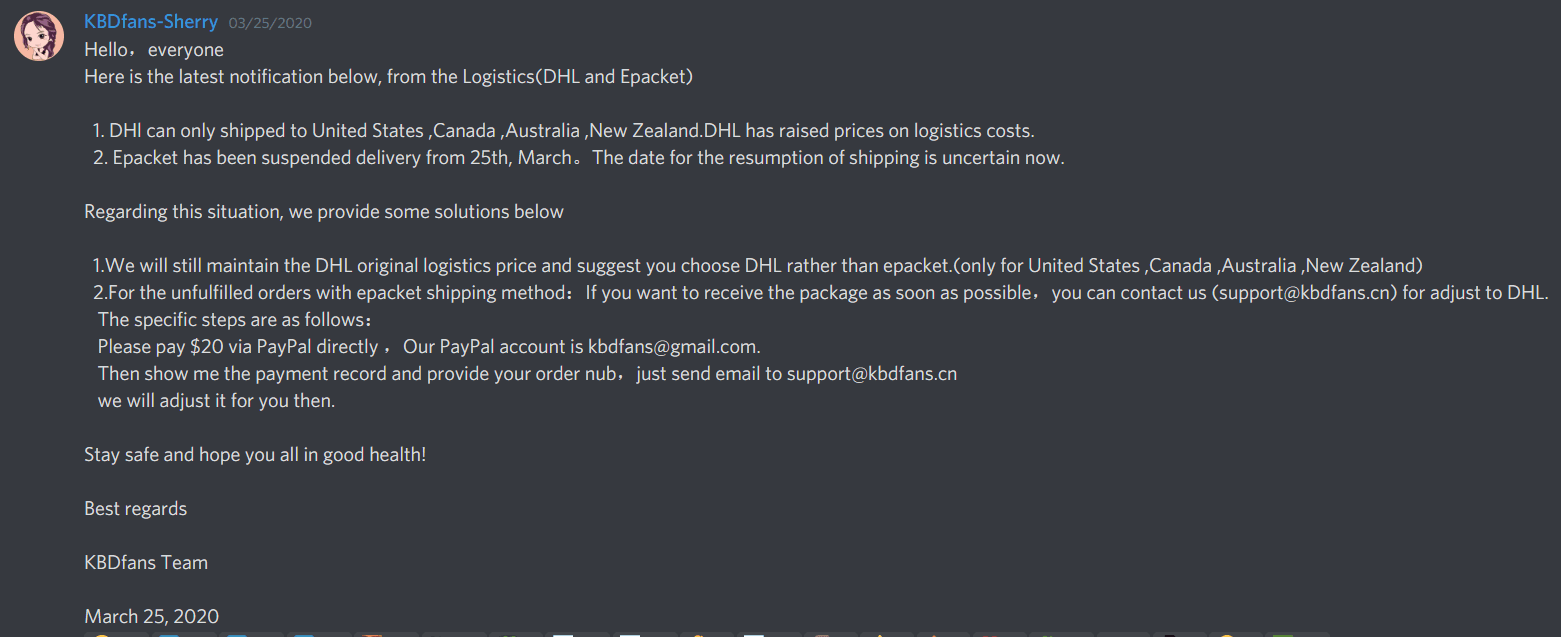
Task: Click the last green reaction at the bottom
Action: pyautogui.click(x=1290, y=633)
